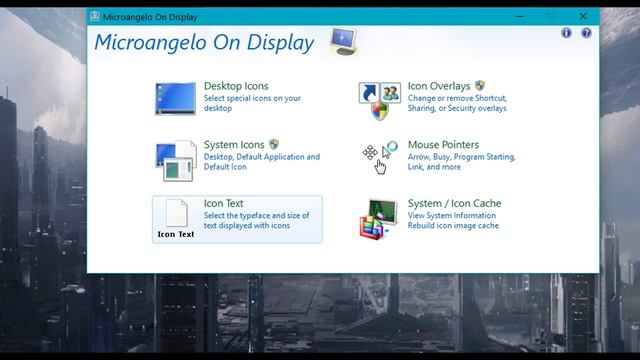Close the Microangelo On Display window
Viewport: 640px width, 360px height.
583,16
